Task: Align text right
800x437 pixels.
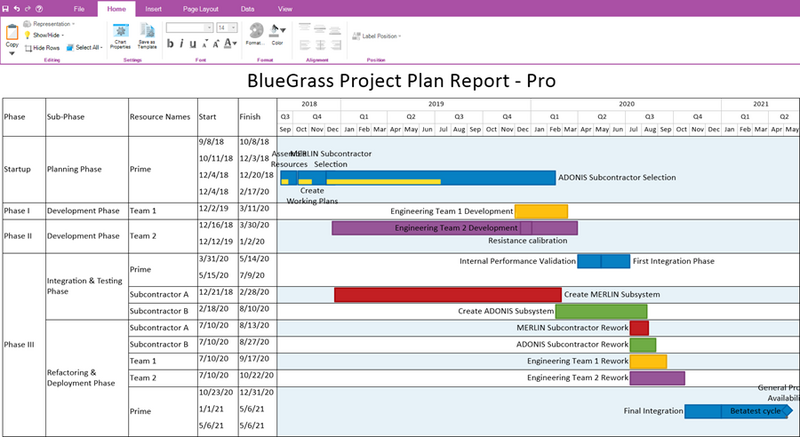Action: coord(335,45)
